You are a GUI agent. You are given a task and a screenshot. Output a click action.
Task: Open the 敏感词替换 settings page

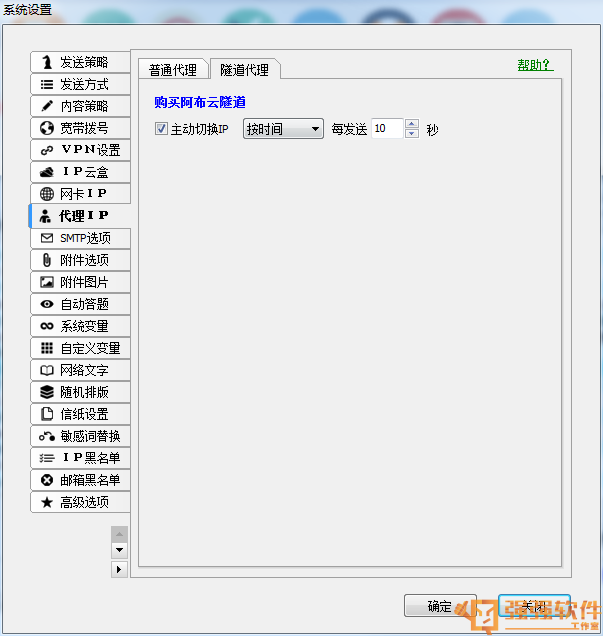[x=80, y=436]
